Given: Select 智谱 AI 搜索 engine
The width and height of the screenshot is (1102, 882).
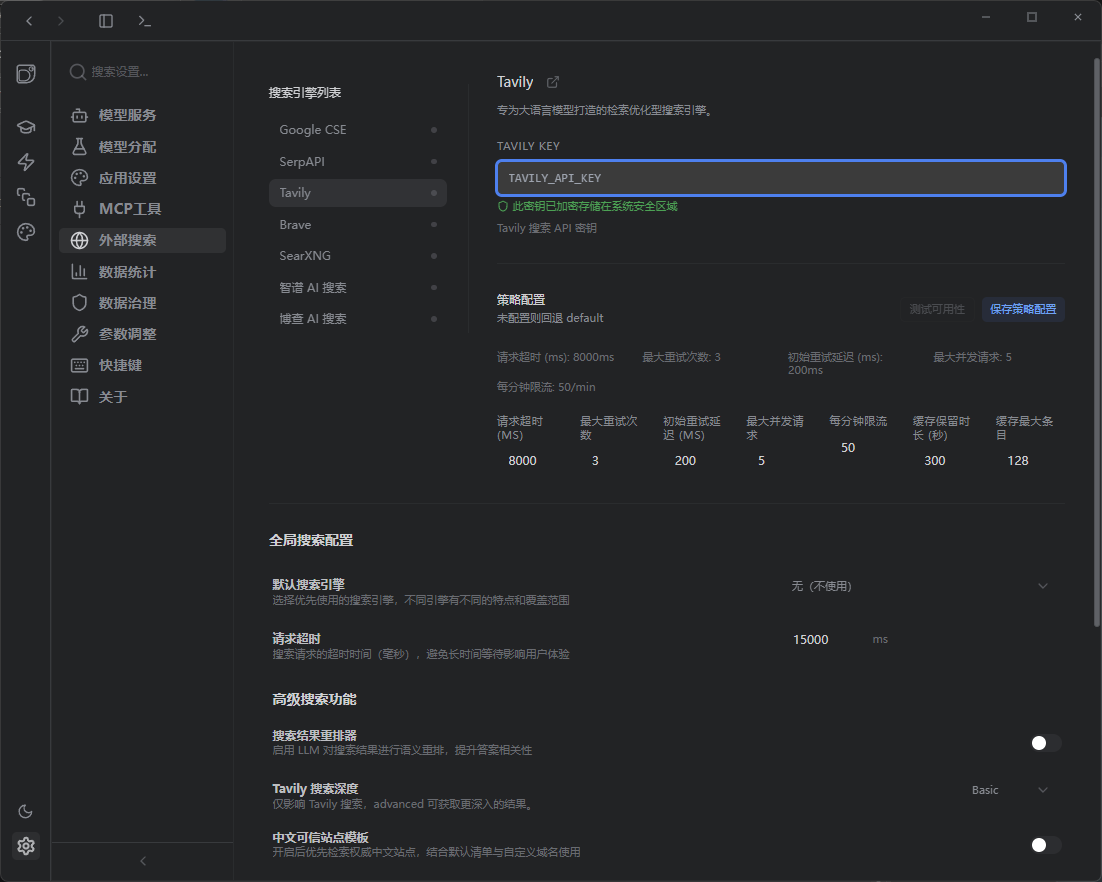Looking at the screenshot, I should coord(358,287).
